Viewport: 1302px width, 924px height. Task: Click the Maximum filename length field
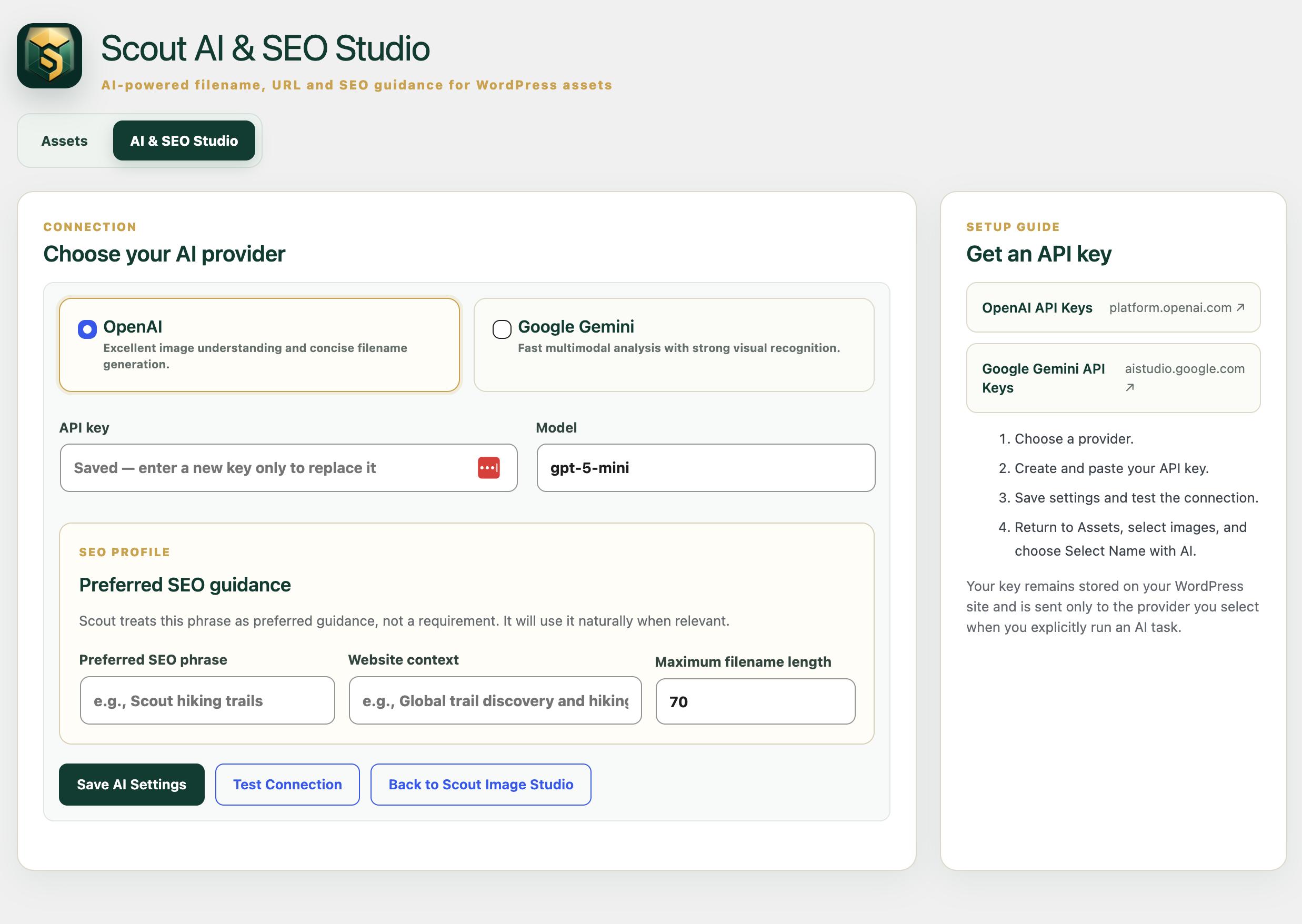click(755, 701)
